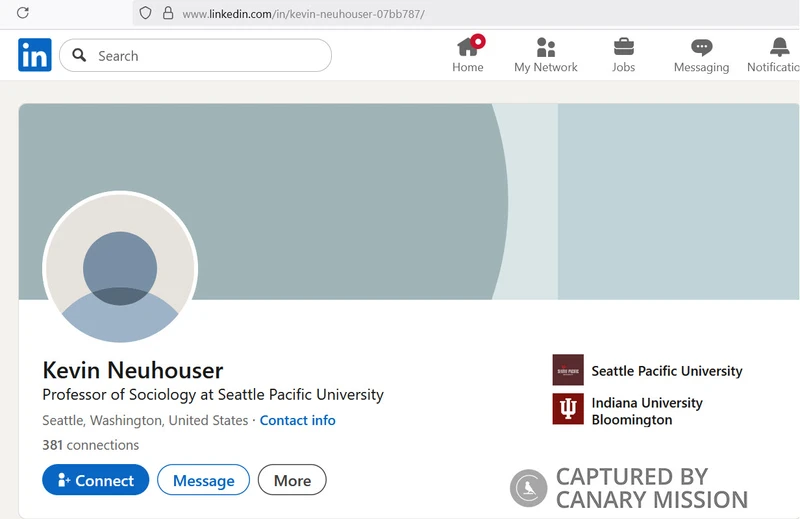Image resolution: width=800 pixels, height=519 pixels.
Task: Open the My Network nav item
Action: pos(545,55)
